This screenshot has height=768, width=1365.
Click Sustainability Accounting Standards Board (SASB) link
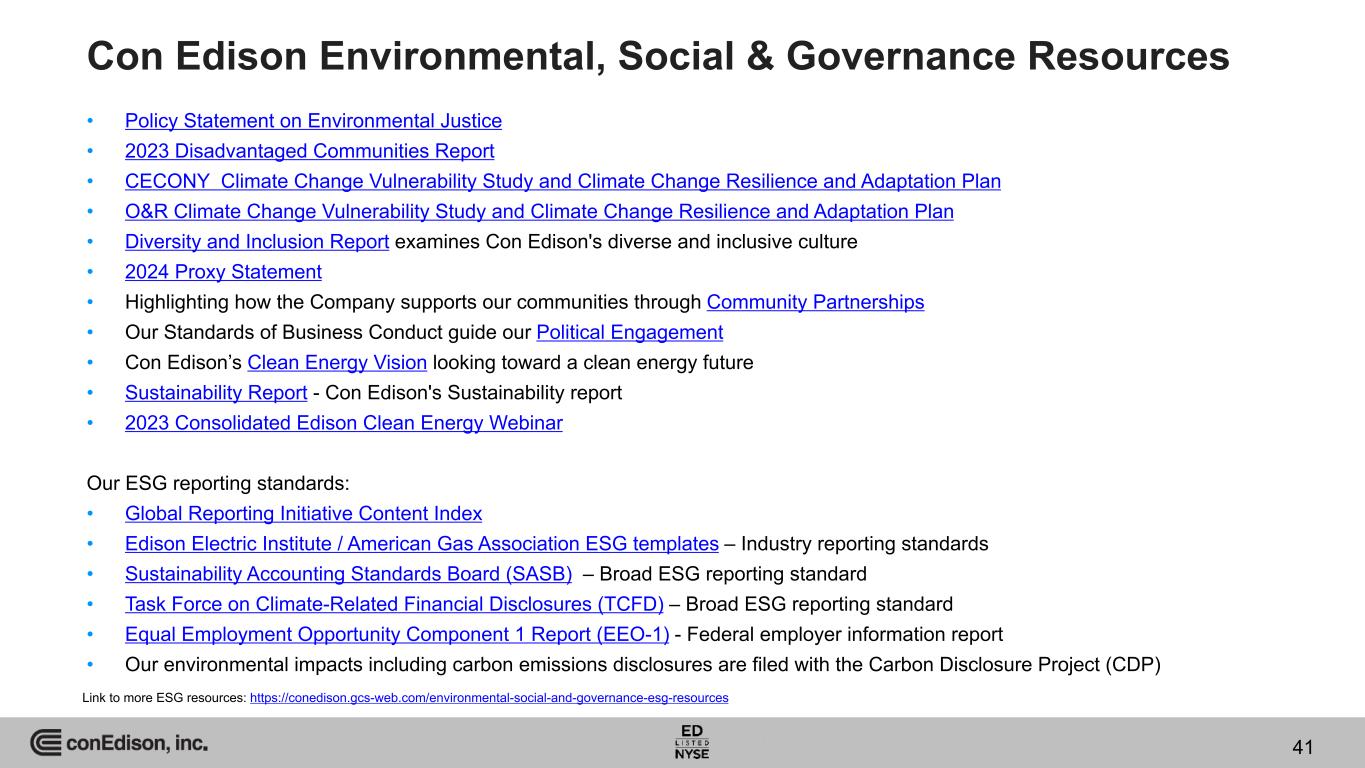(x=348, y=574)
